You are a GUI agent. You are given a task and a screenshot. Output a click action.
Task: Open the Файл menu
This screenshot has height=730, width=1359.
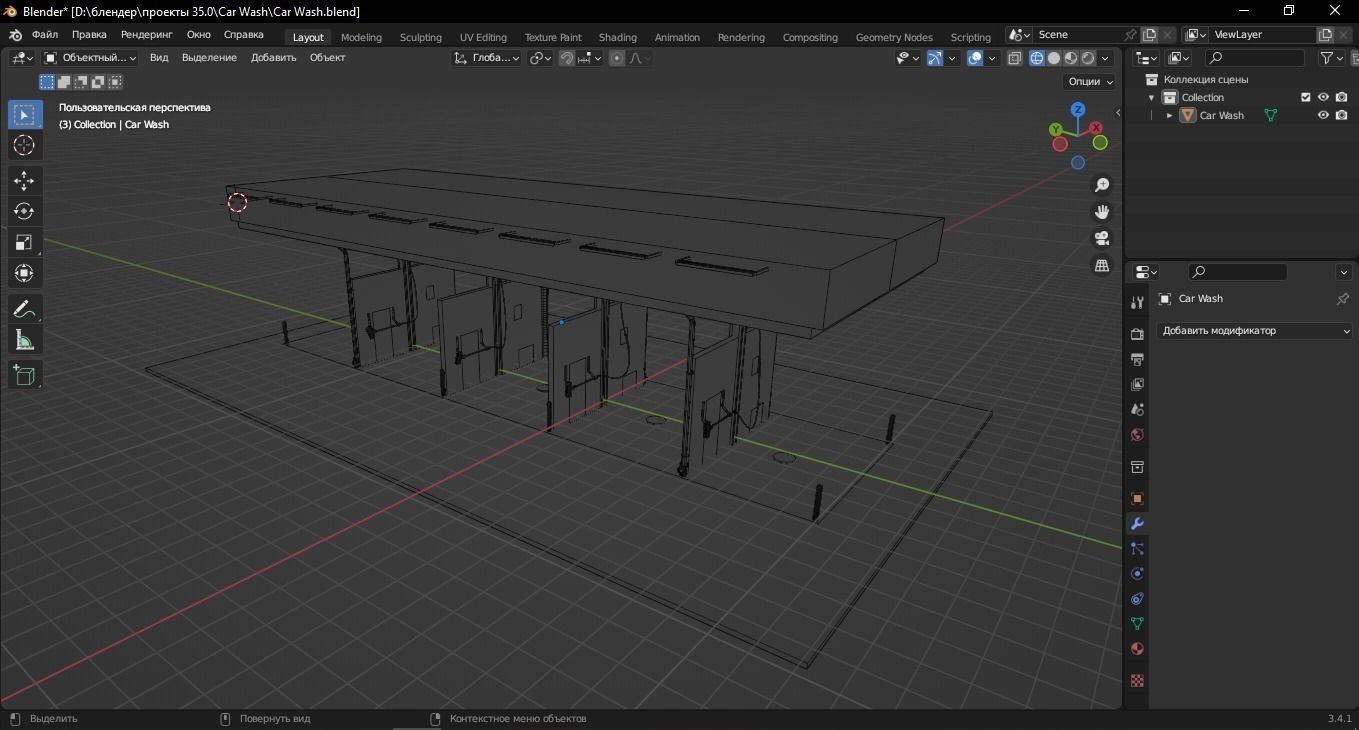pyautogui.click(x=45, y=35)
